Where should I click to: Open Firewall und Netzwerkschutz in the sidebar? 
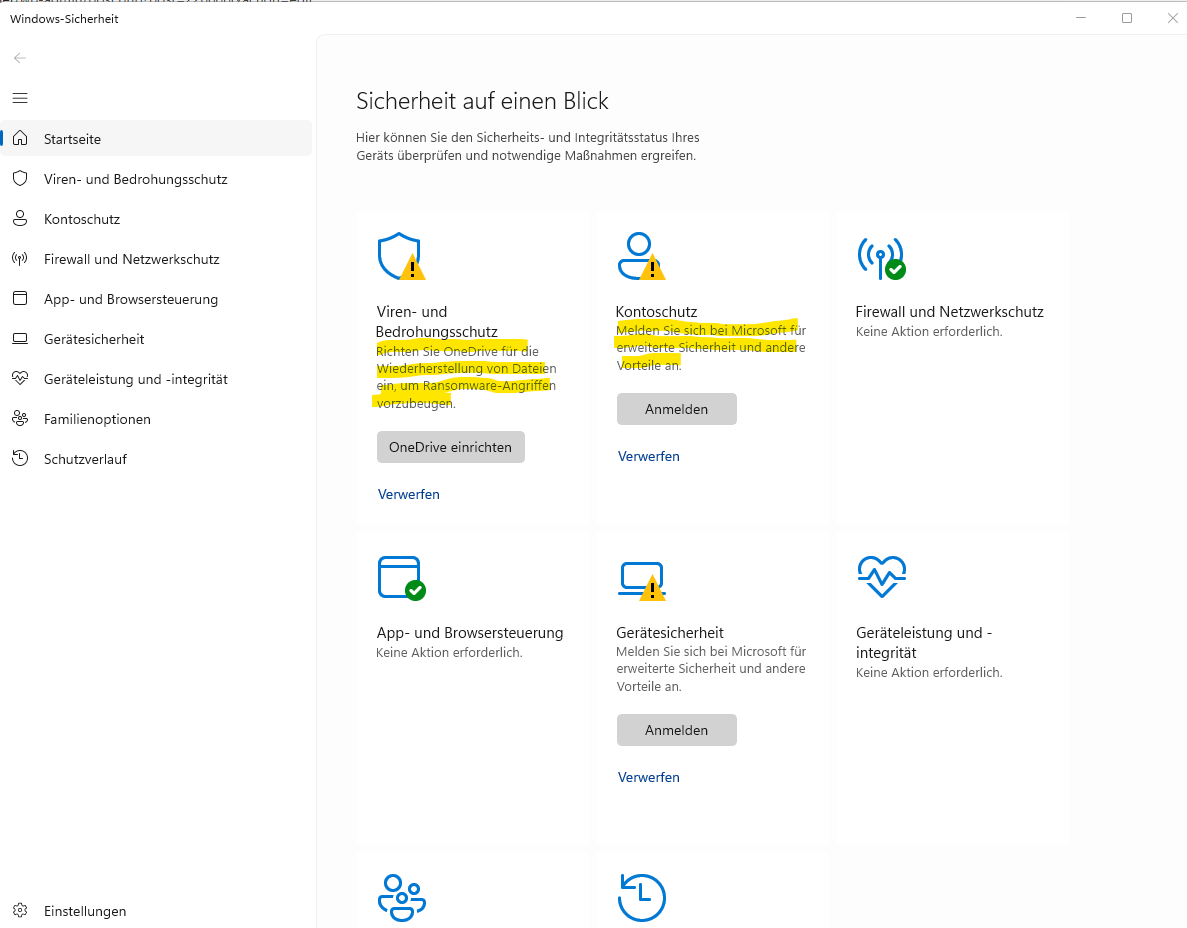click(131, 259)
